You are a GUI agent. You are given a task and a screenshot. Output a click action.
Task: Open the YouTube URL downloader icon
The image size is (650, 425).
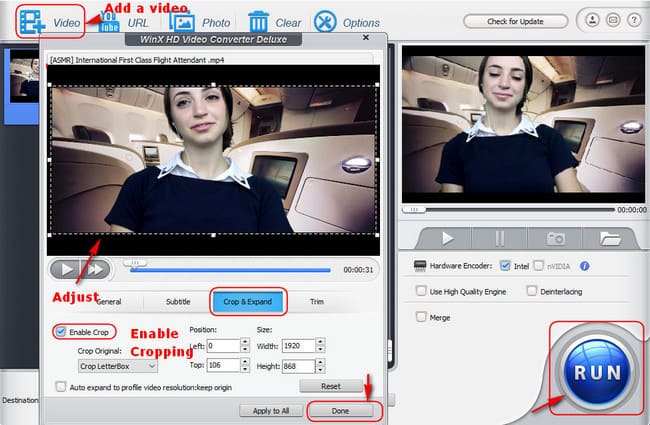click(x=109, y=22)
